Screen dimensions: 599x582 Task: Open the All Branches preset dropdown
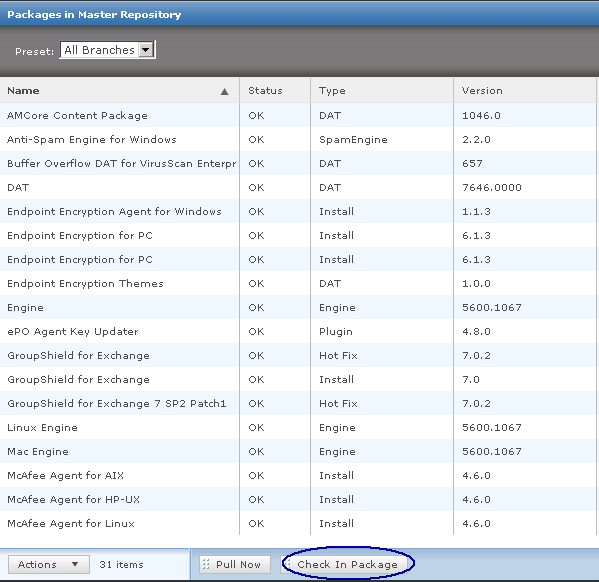(108, 50)
